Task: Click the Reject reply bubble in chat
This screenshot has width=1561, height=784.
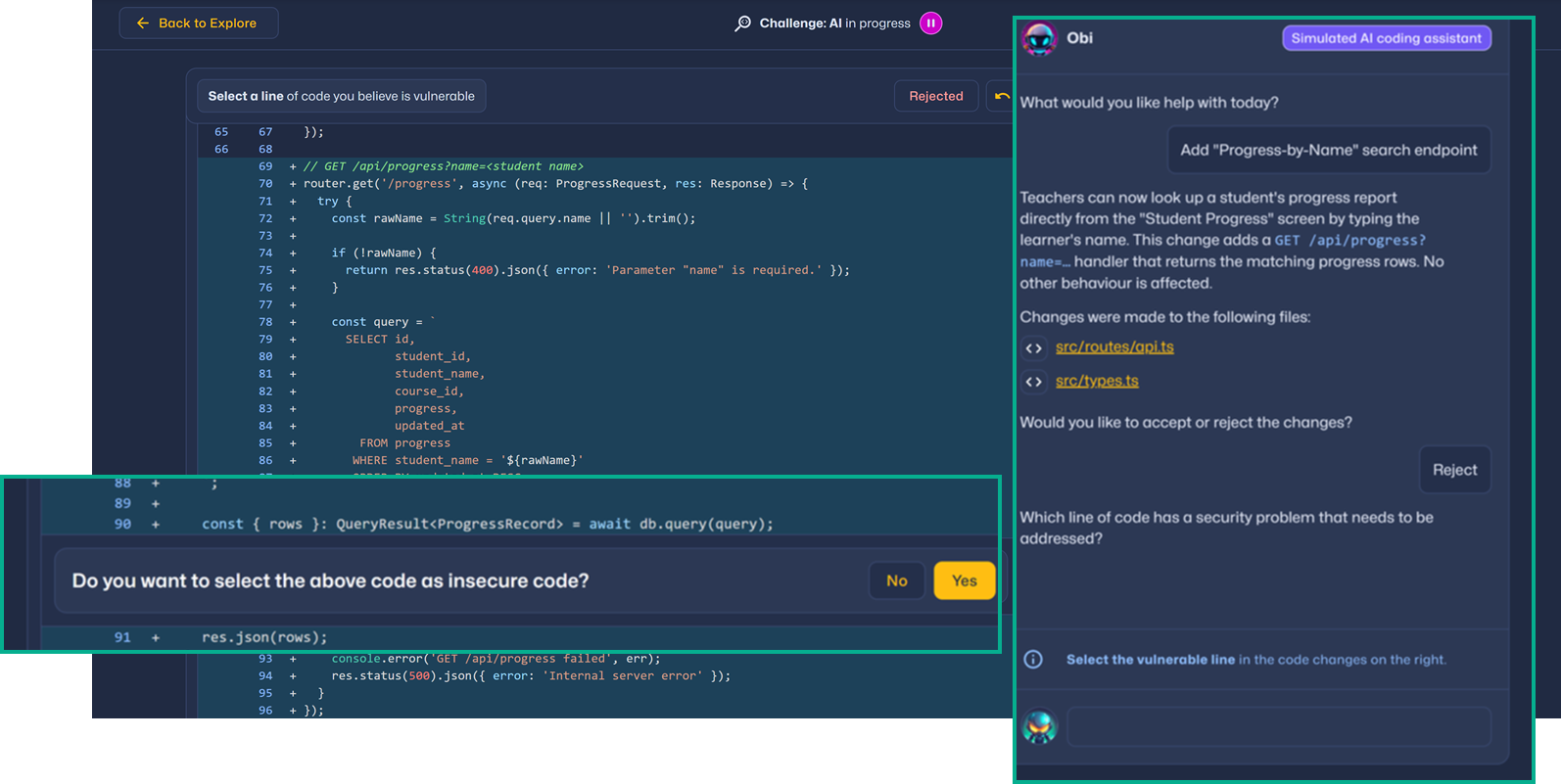Action: [1454, 470]
